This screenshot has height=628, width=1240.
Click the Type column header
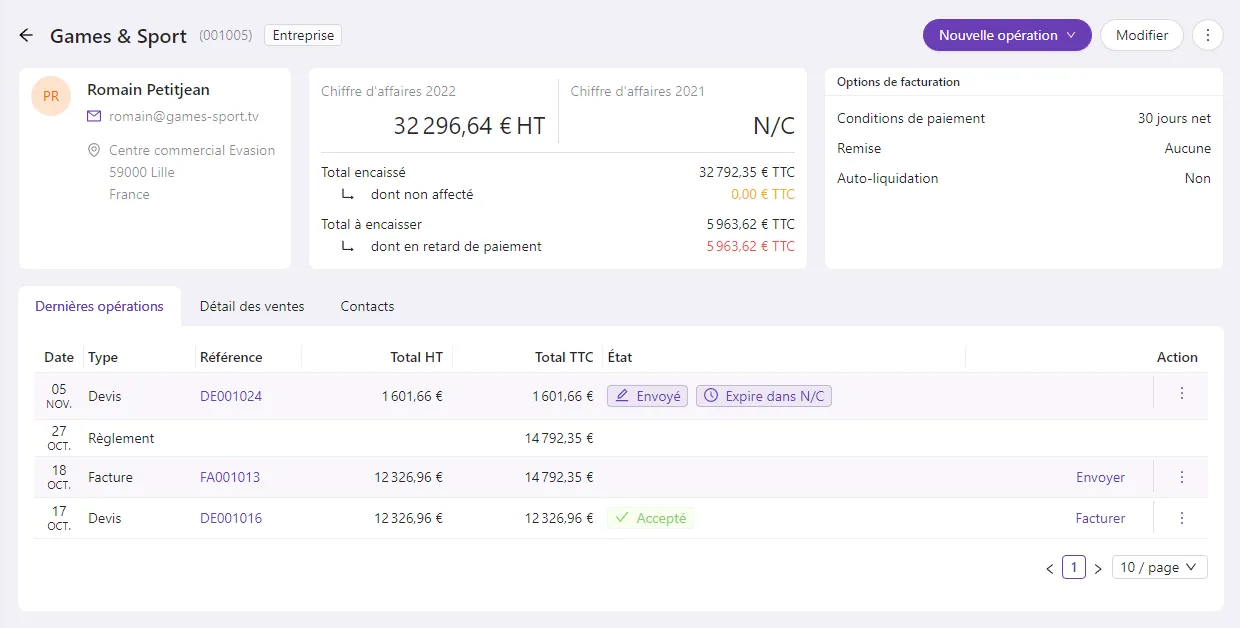click(x=103, y=357)
